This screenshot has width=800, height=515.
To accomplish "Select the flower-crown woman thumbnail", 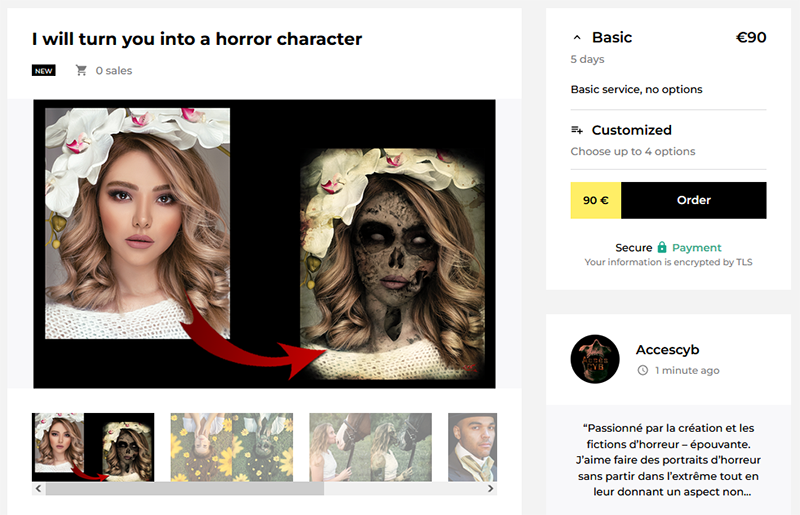I will coord(93,447).
